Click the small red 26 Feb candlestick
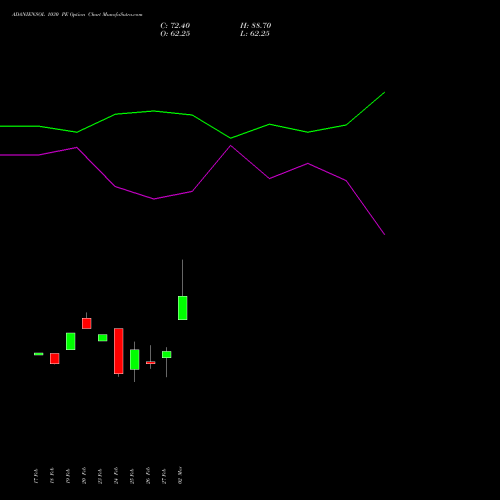Viewport: 500px width, 500px height. (x=151, y=362)
